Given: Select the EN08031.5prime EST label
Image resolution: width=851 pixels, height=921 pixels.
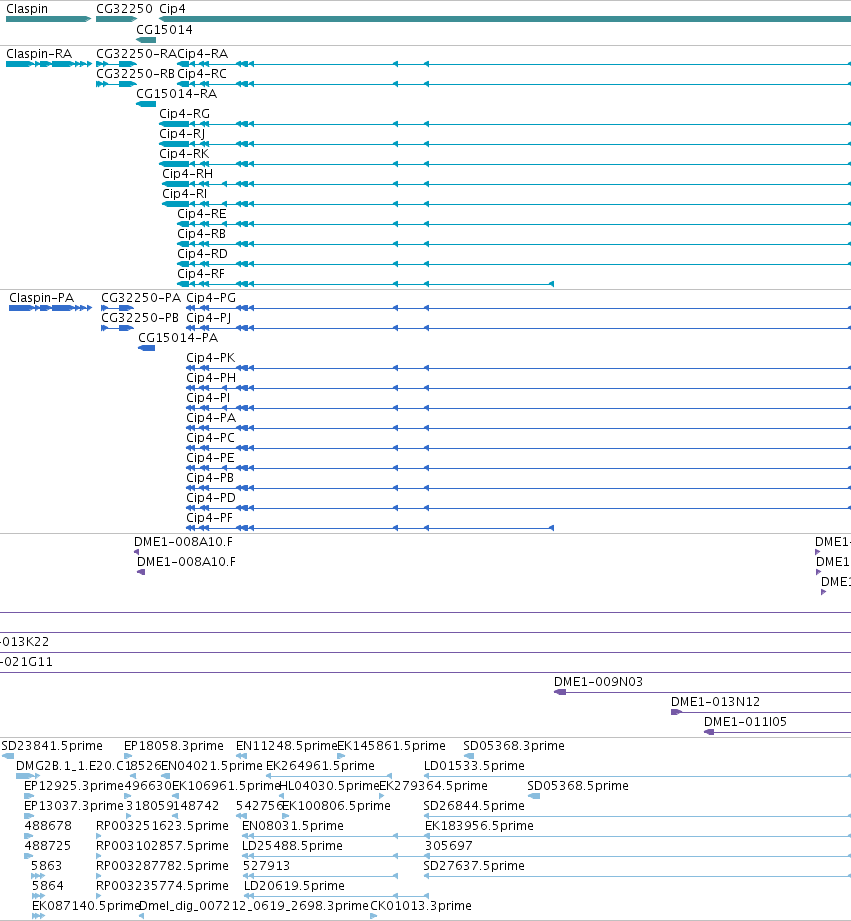Looking at the screenshot, I should [x=293, y=825].
